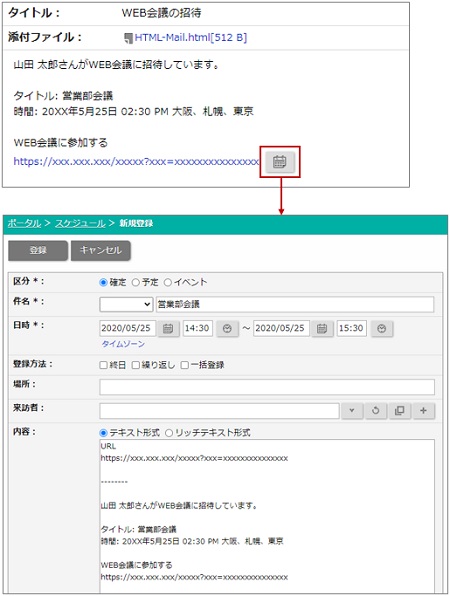Open the start time clock picker

pyautogui.click(x=227, y=329)
